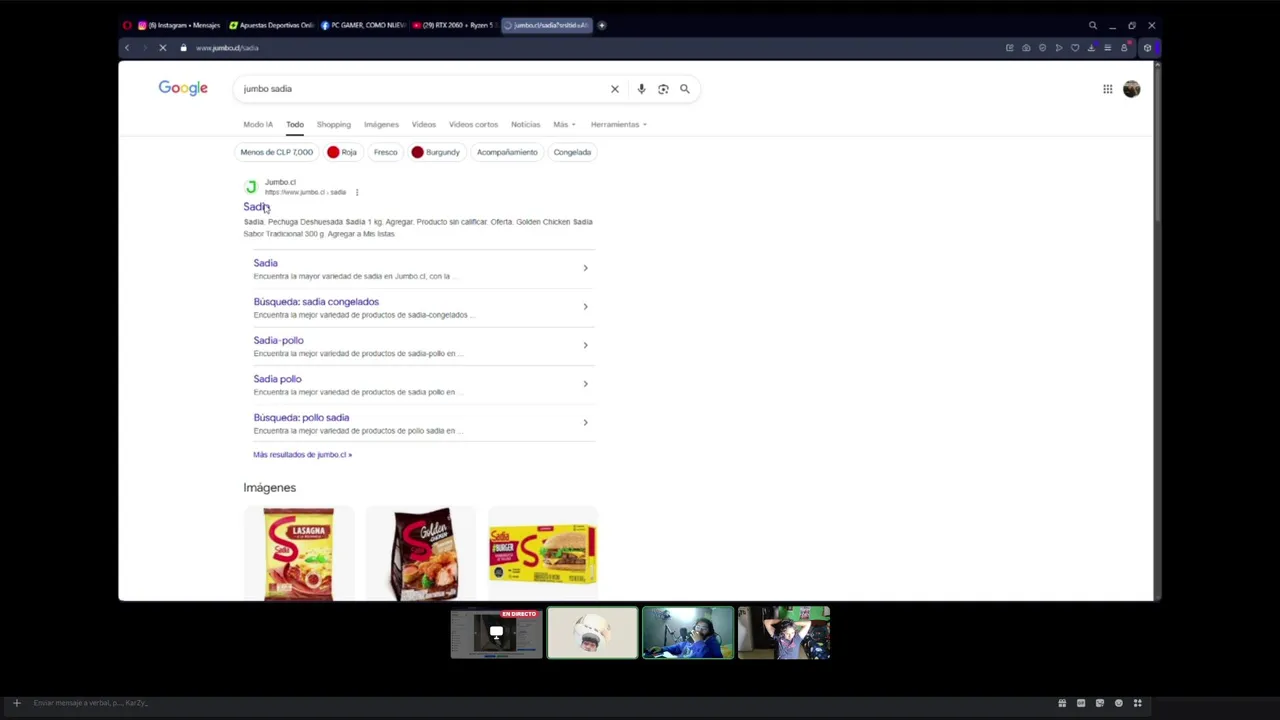The image size is (1280, 720).
Task: Open the emoji picker in the chat bar
Action: click(x=1118, y=703)
